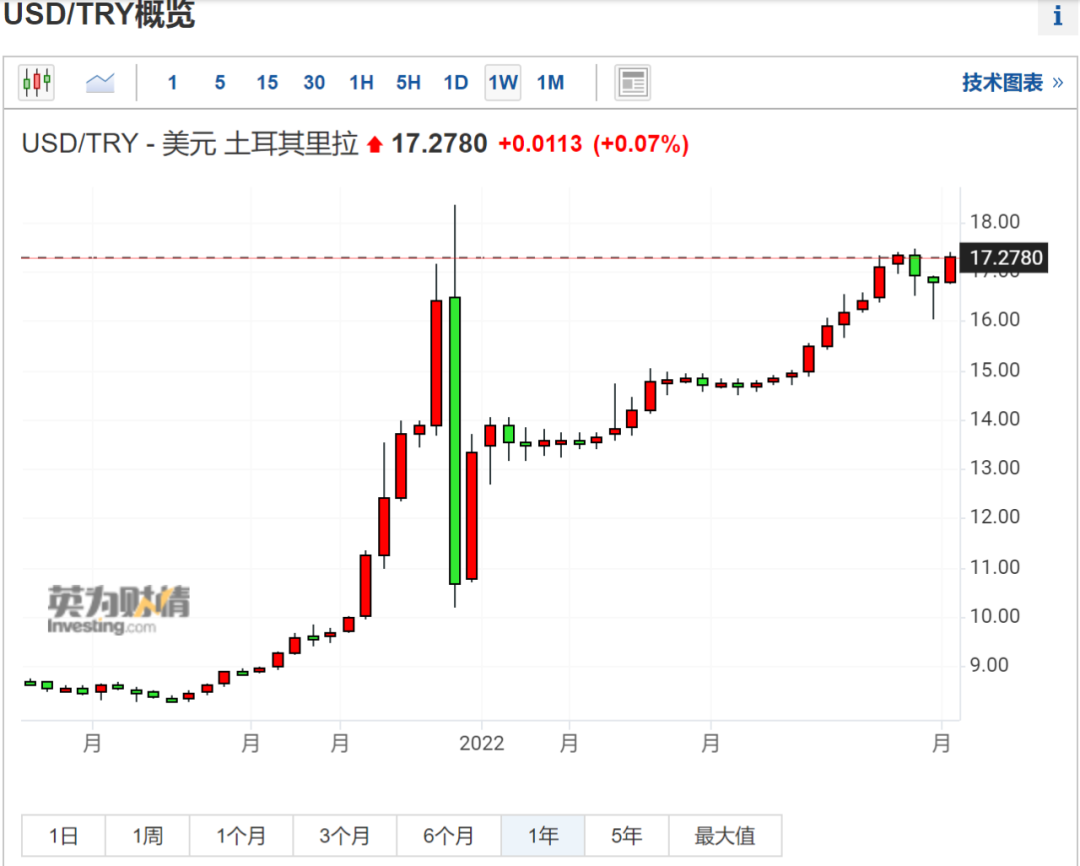The image size is (1080, 866).
Task: Choose the 1个月 time range
Action: (x=241, y=836)
